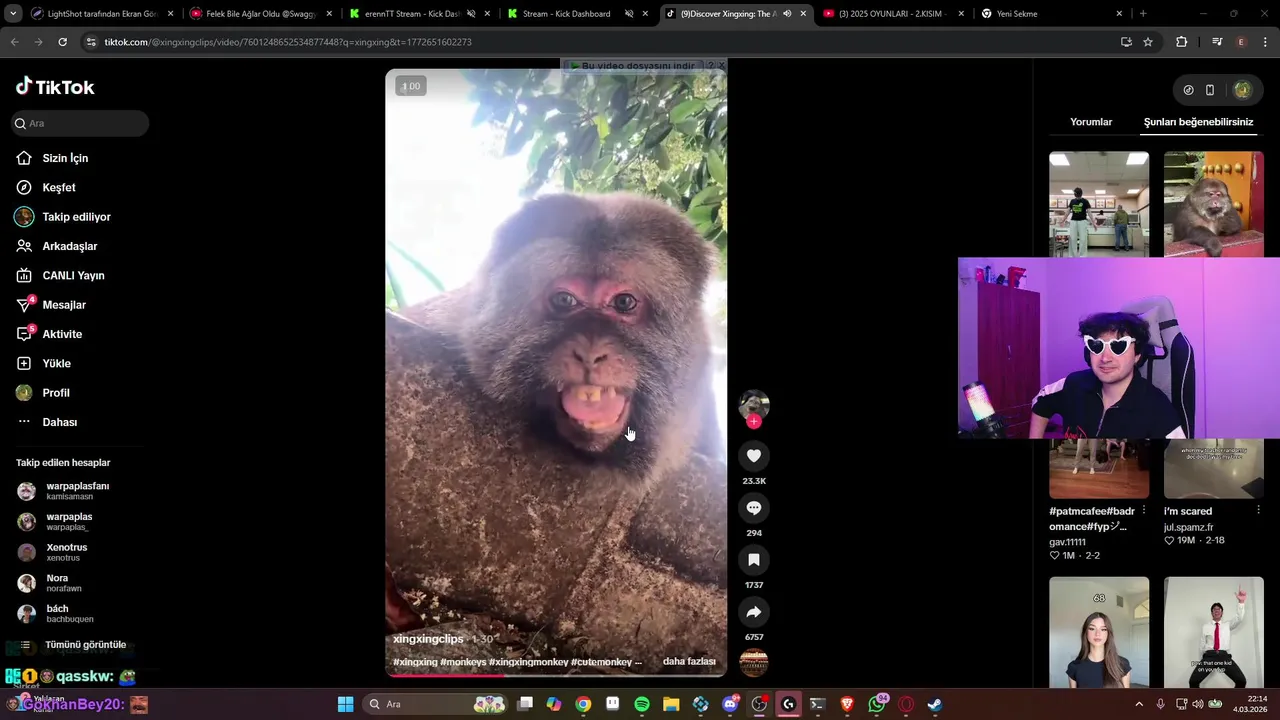Follow creator via red plus badge

(754, 421)
